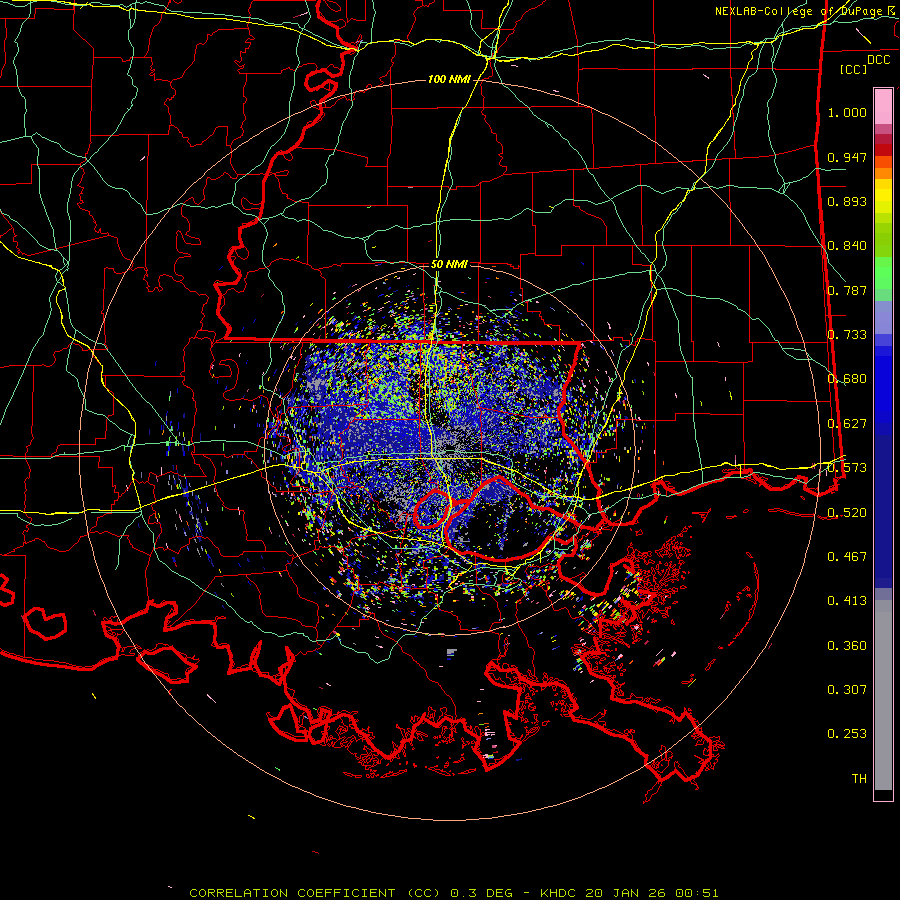Click the 0.253 legend value
The image size is (900, 900).
click(847, 734)
